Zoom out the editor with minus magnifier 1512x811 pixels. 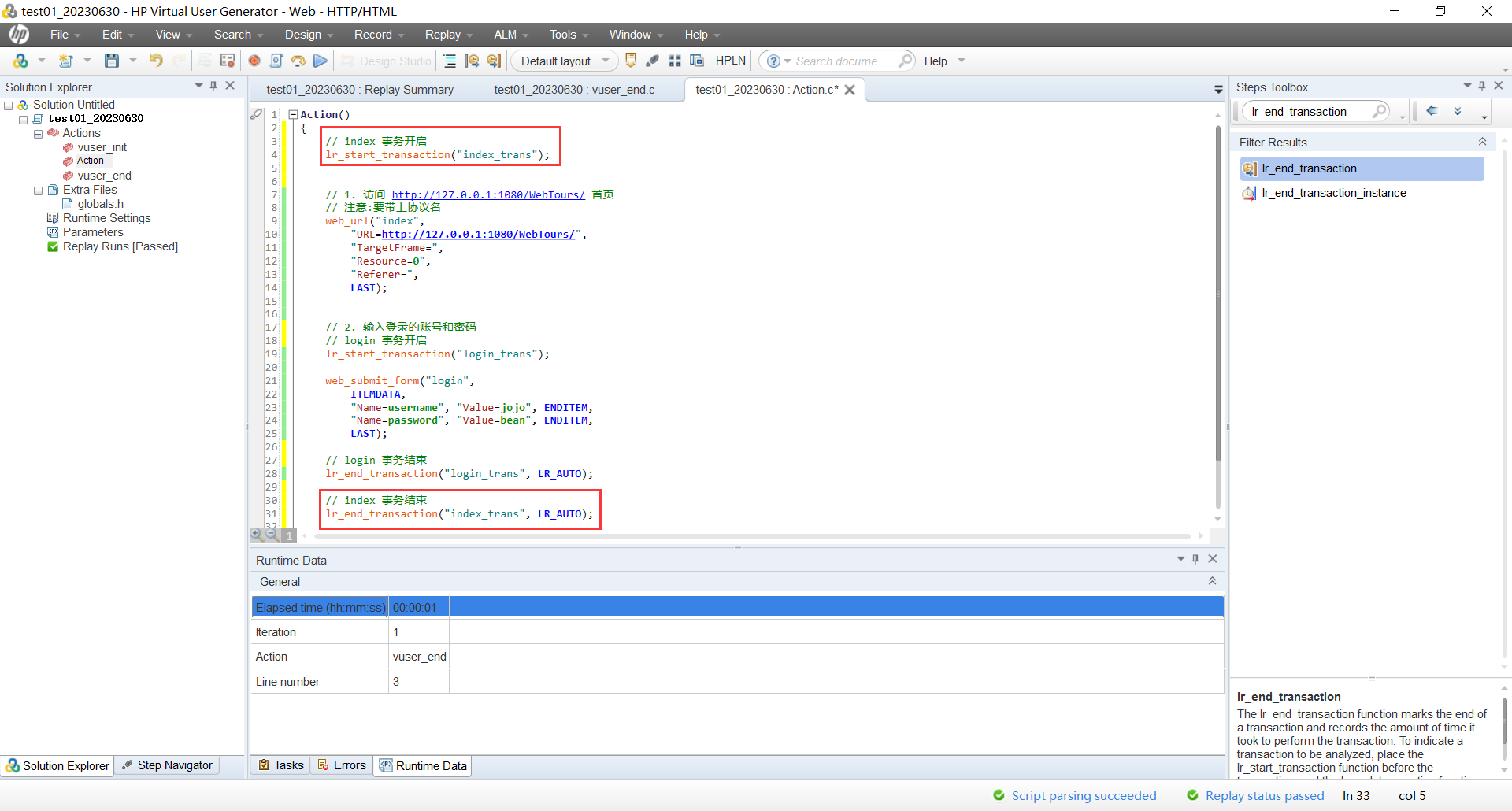(272, 535)
